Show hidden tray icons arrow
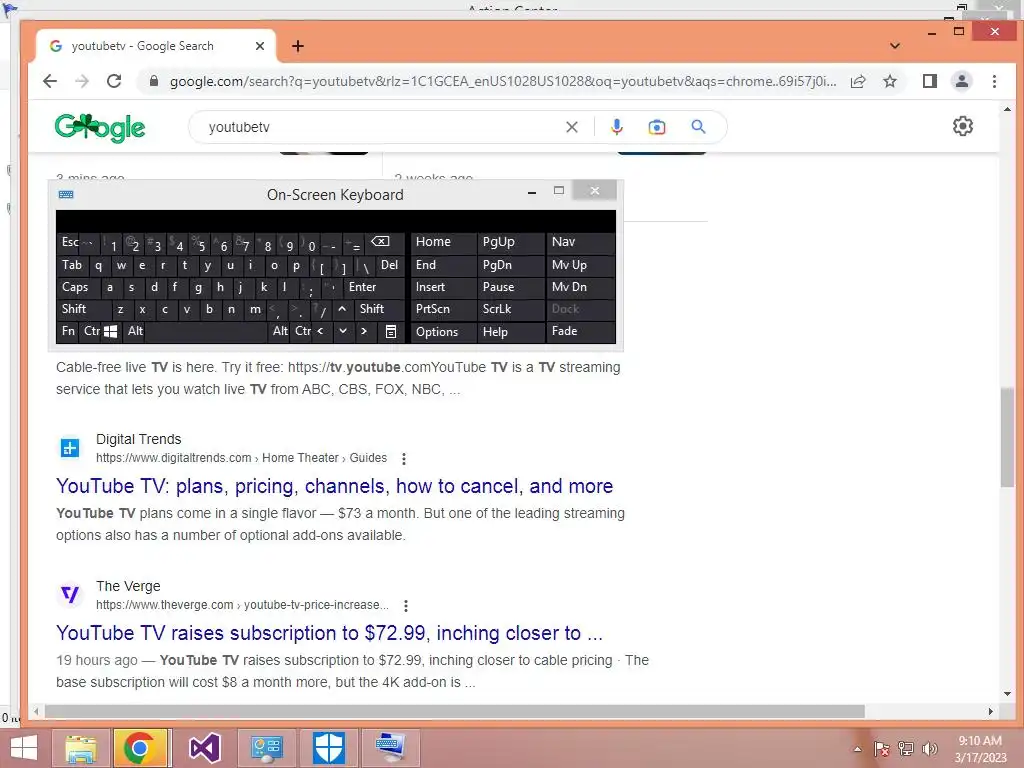This screenshot has width=1024, height=768. tap(857, 749)
